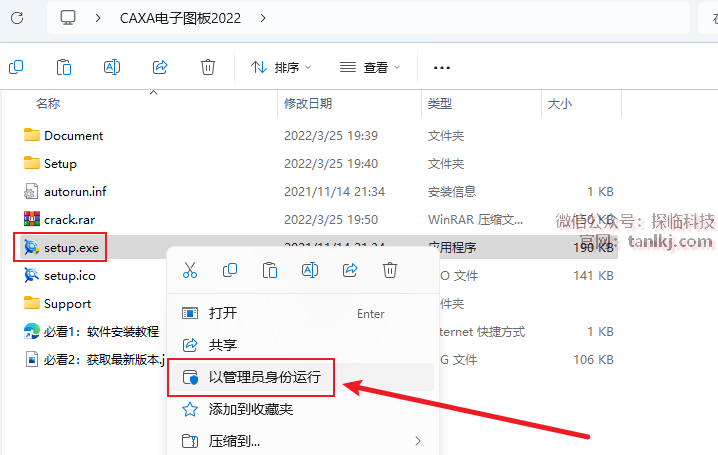Click the autorun.inf file icon
Viewport: 718px width, 455px height.
(31, 191)
